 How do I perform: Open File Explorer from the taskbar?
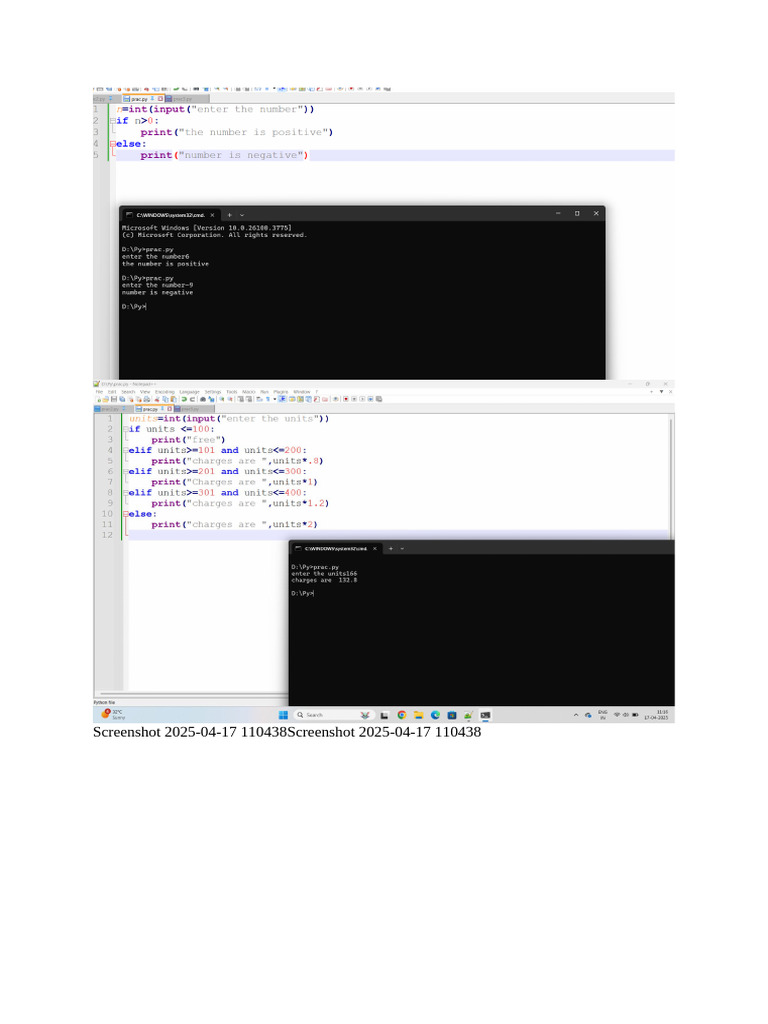click(x=418, y=715)
